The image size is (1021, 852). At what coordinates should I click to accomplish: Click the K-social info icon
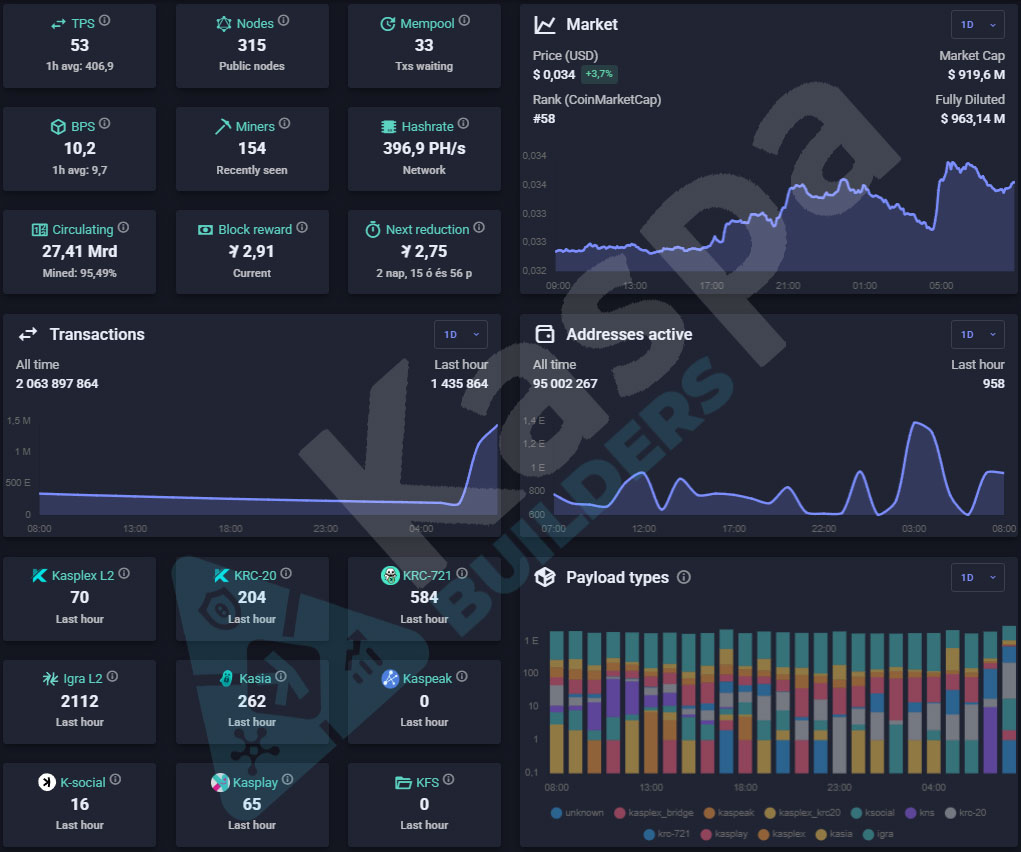(115, 779)
